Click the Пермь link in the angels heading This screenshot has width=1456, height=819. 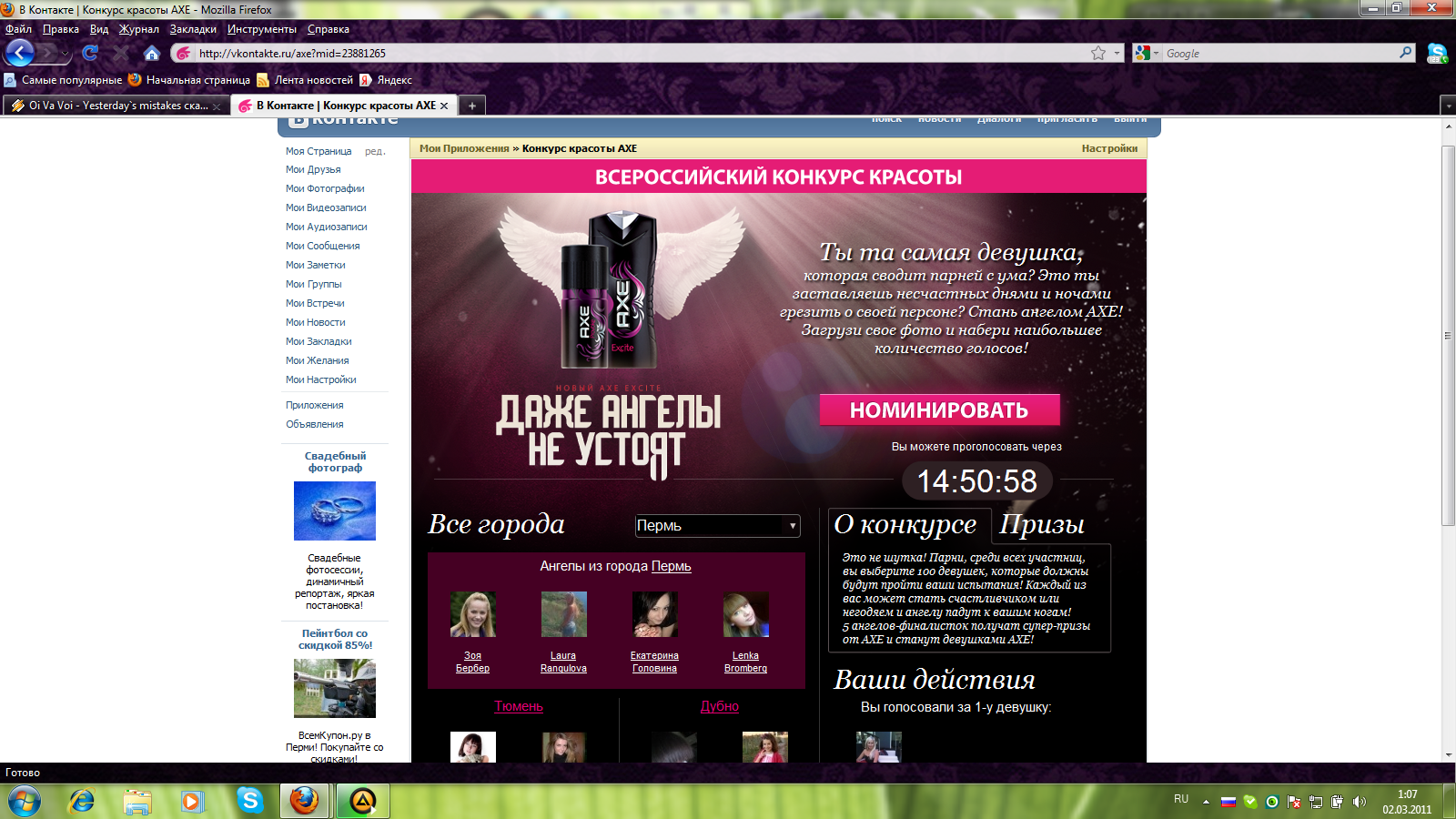pos(672,566)
